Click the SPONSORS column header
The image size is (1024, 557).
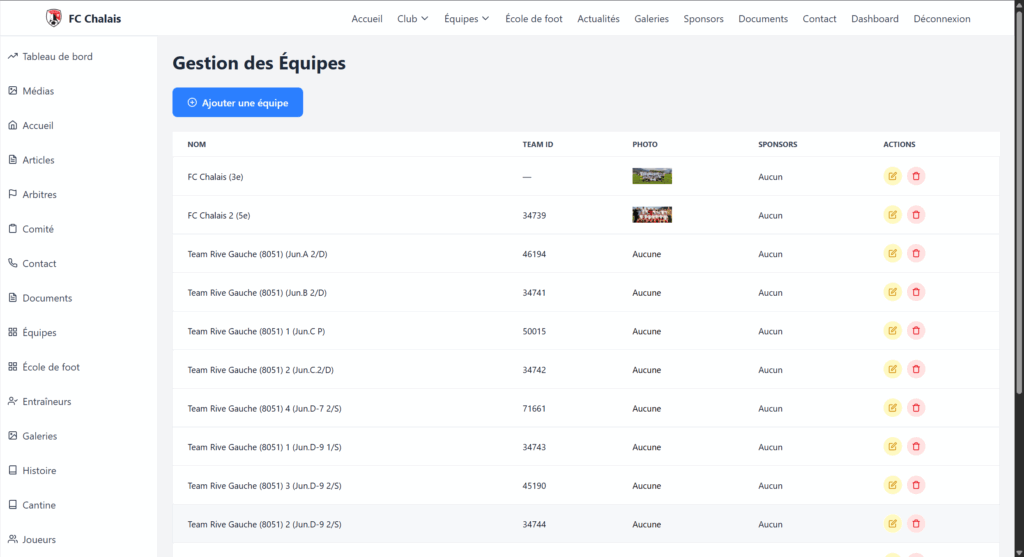777,144
